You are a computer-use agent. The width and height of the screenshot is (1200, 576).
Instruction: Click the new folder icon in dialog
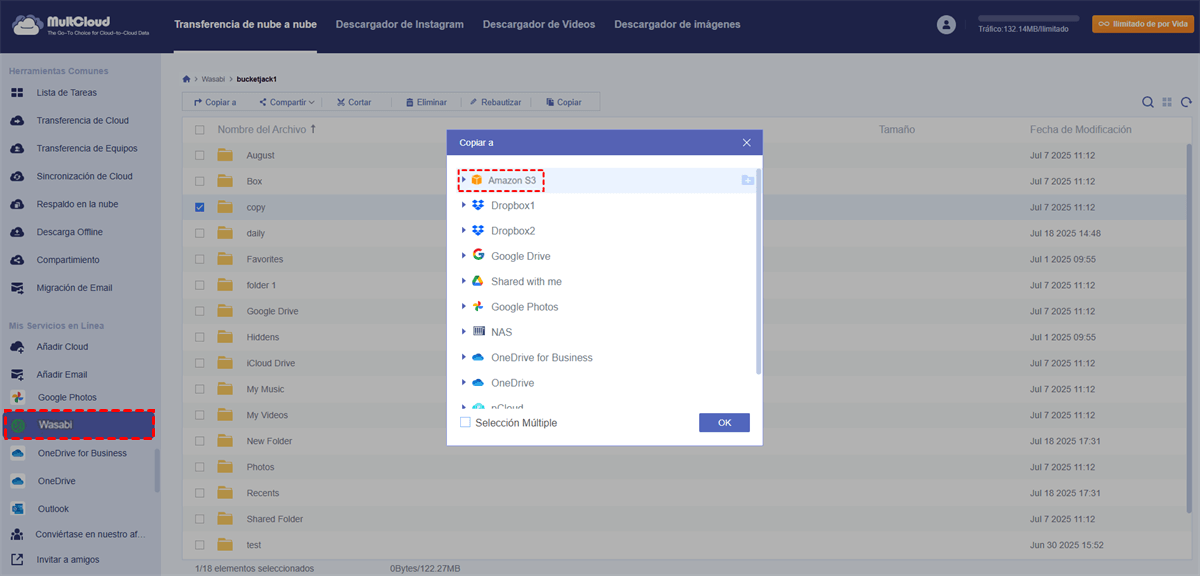click(747, 180)
